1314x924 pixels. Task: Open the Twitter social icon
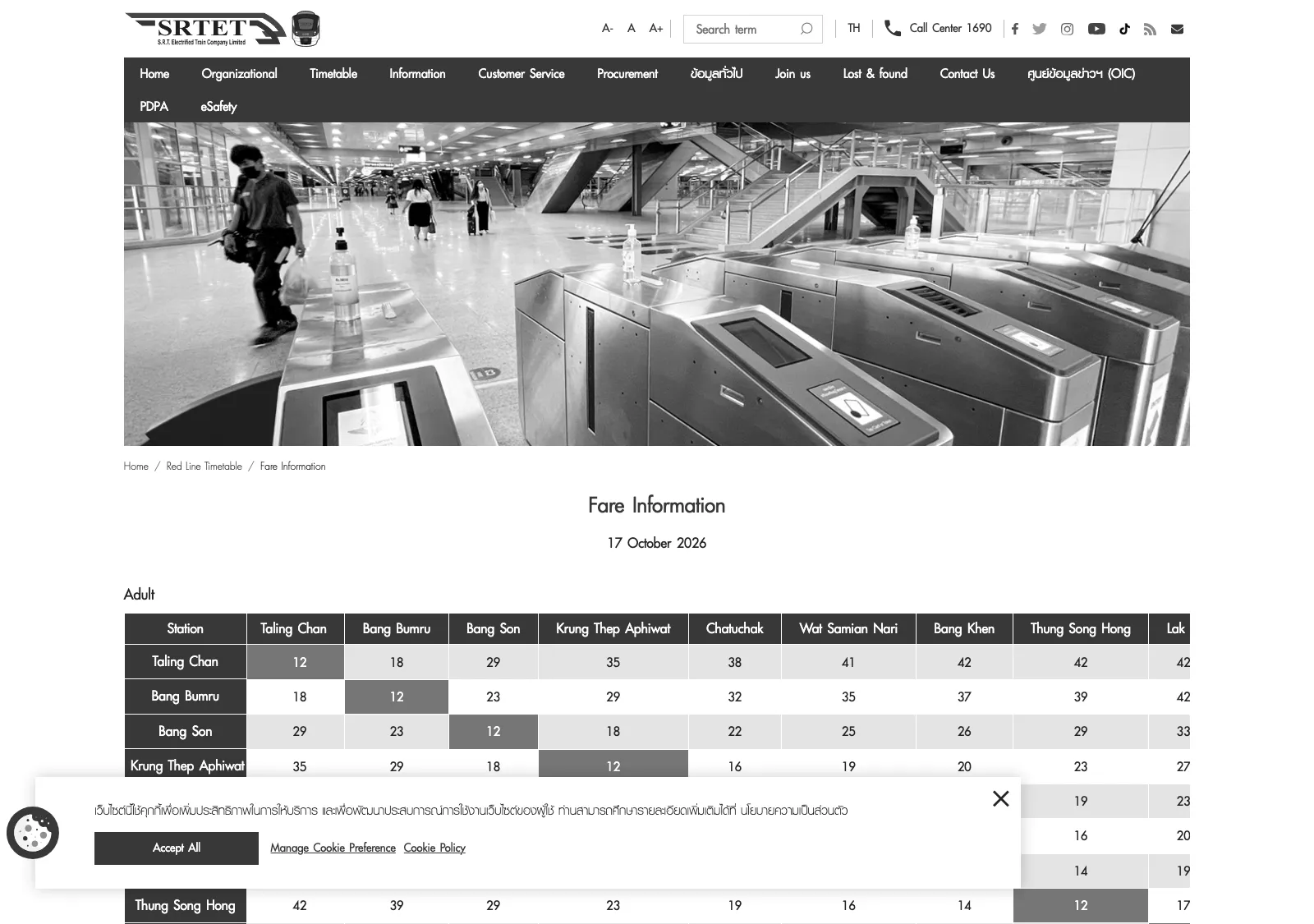[x=1039, y=29]
